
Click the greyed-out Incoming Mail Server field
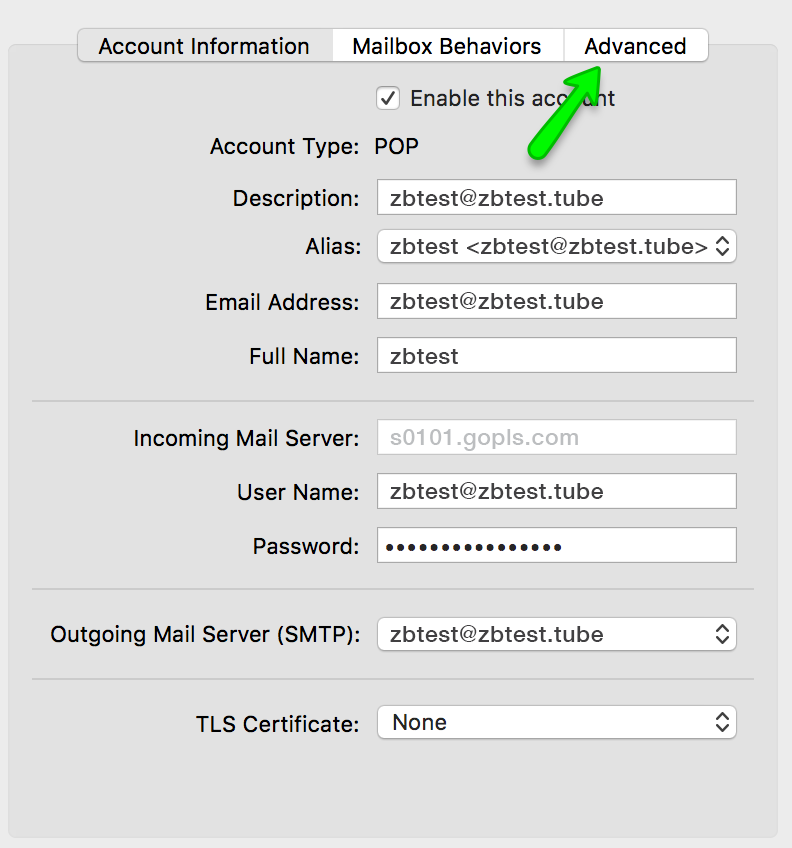[x=556, y=438]
